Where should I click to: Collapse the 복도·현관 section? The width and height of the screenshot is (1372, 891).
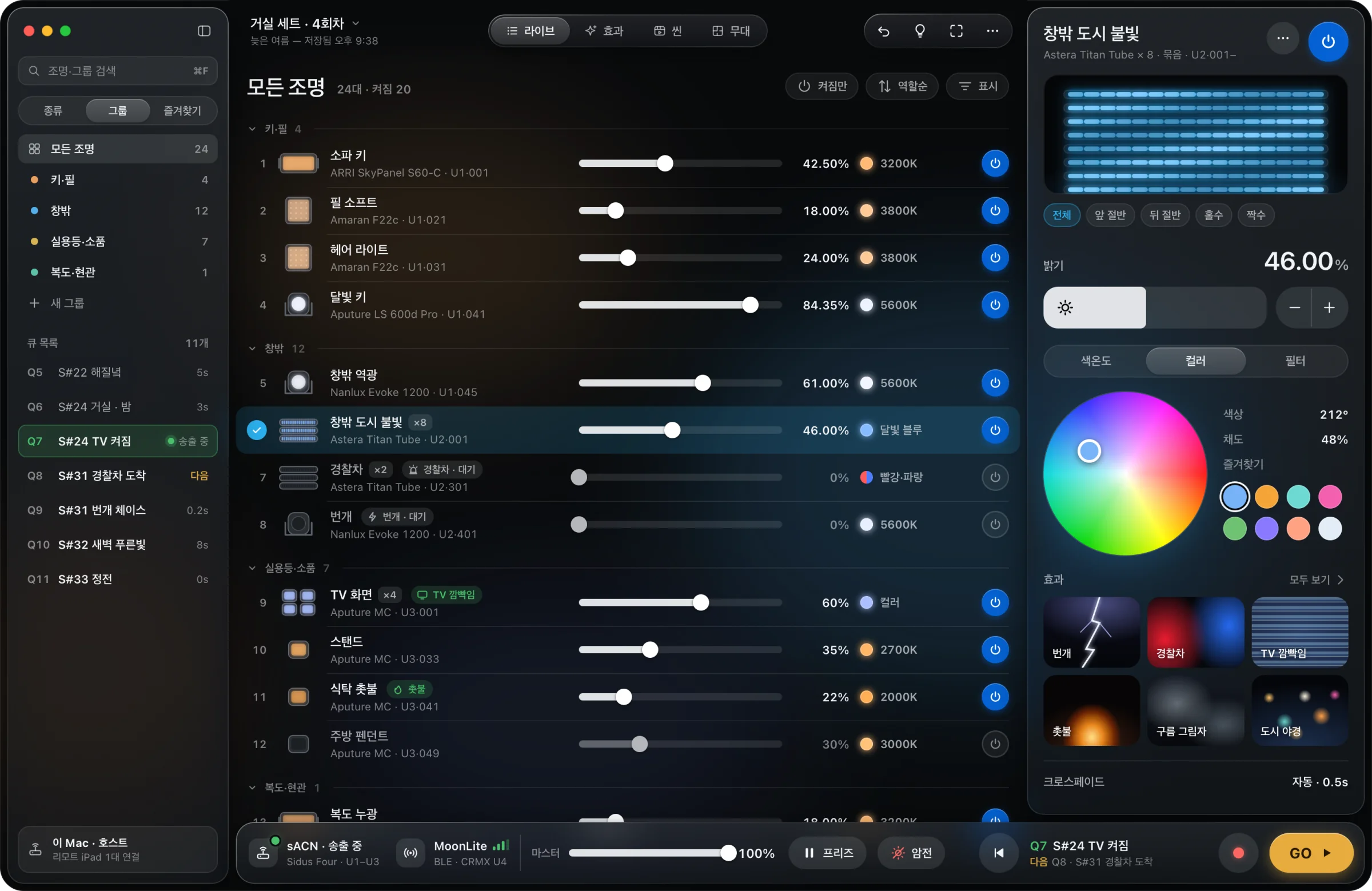coord(253,788)
